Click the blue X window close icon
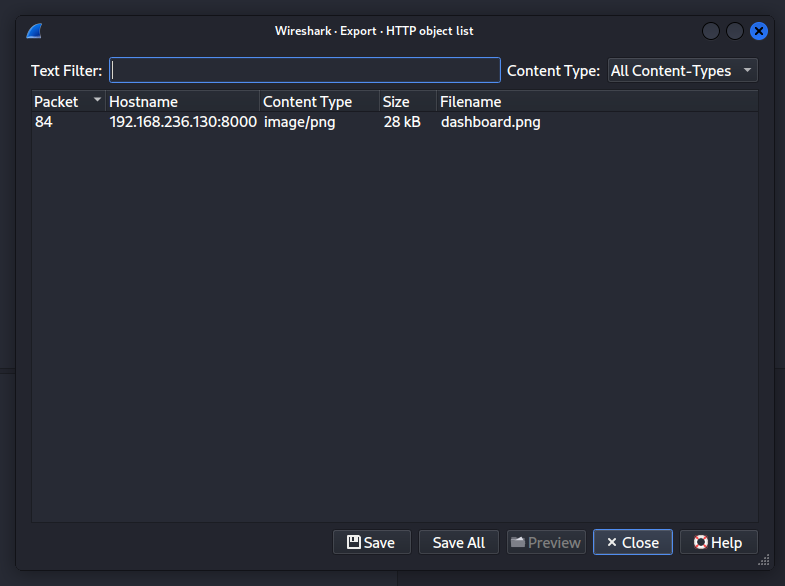Viewport: 785px width, 586px height. pos(758,31)
